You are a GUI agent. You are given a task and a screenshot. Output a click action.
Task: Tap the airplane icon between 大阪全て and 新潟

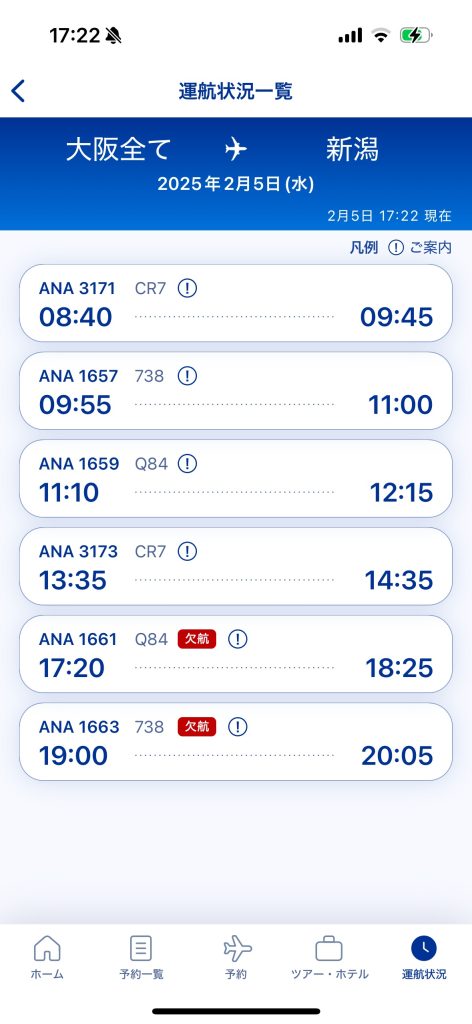pos(236,150)
